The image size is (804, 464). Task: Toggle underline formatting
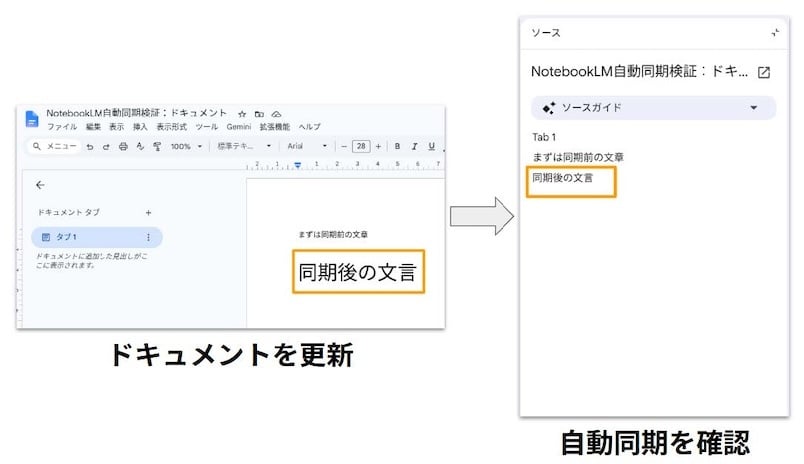tap(432, 146)
